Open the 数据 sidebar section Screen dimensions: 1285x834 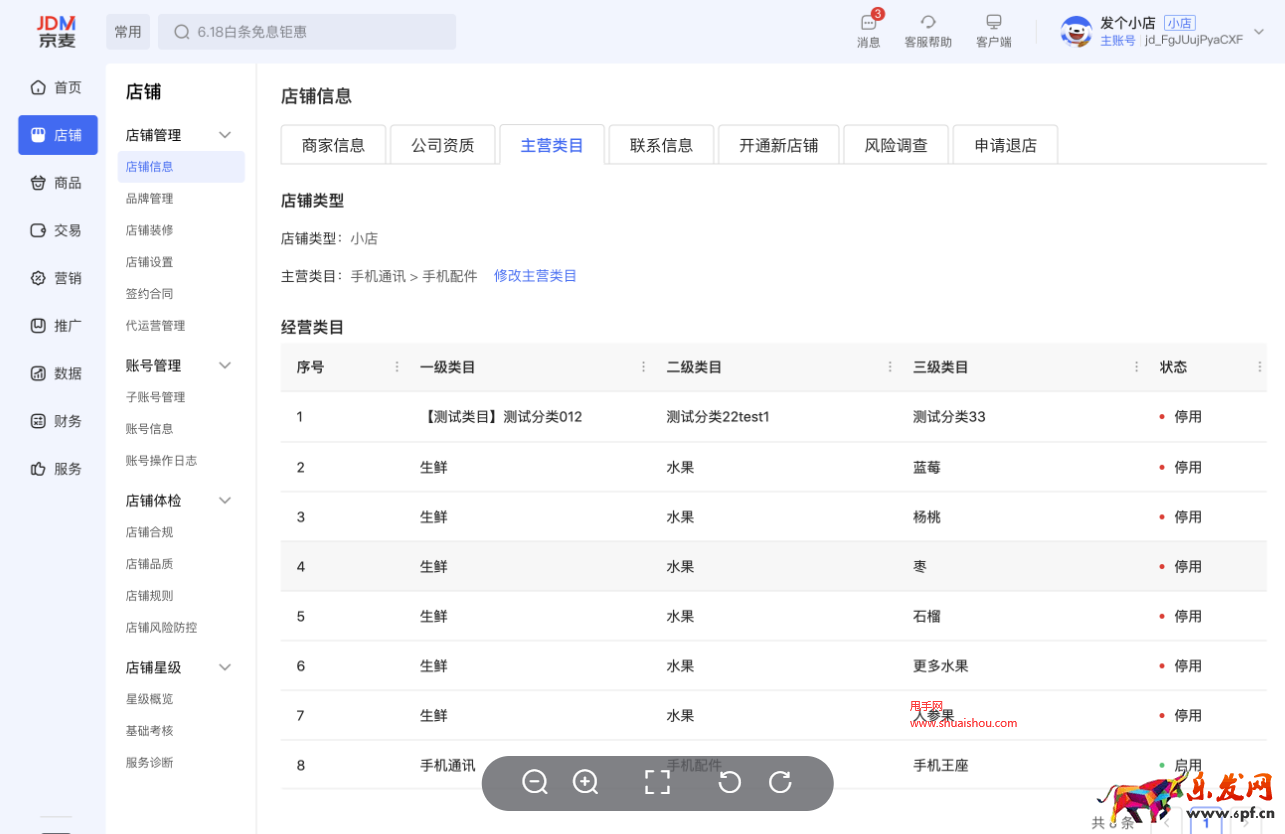pyautogui.click(x=57, y=373)
